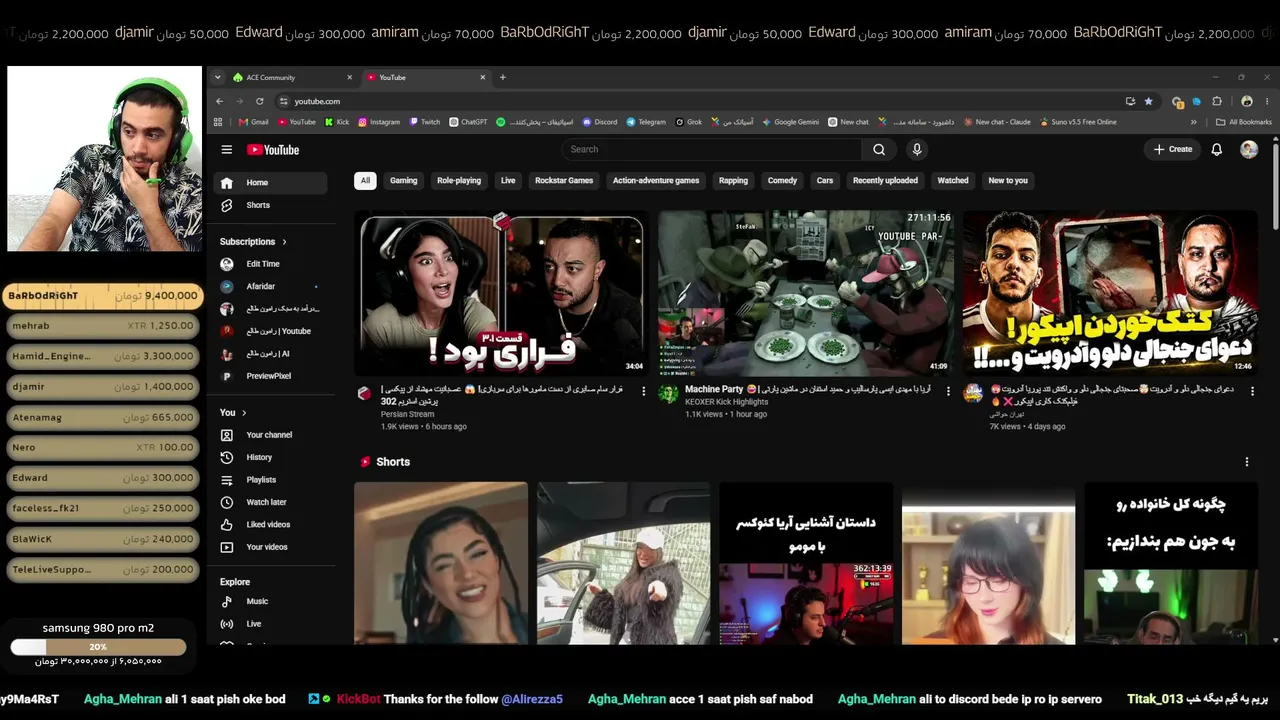This screenshot has width=1280, height=720.
Task: Select the Recently uploaded filter chip
Action: click(885, 181)
